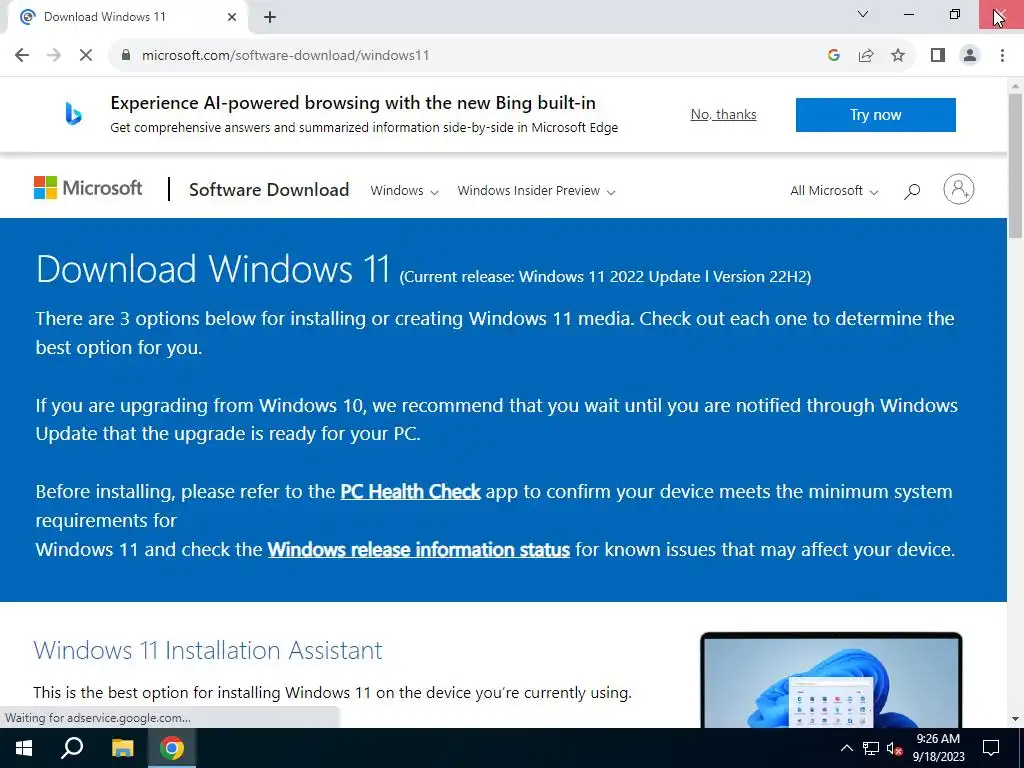Image resolution: width=1024 pixels, height=768 pixels.
Task: Click "Waiting for adservice.google.com" status text
Action: click(x=98, y=718)
